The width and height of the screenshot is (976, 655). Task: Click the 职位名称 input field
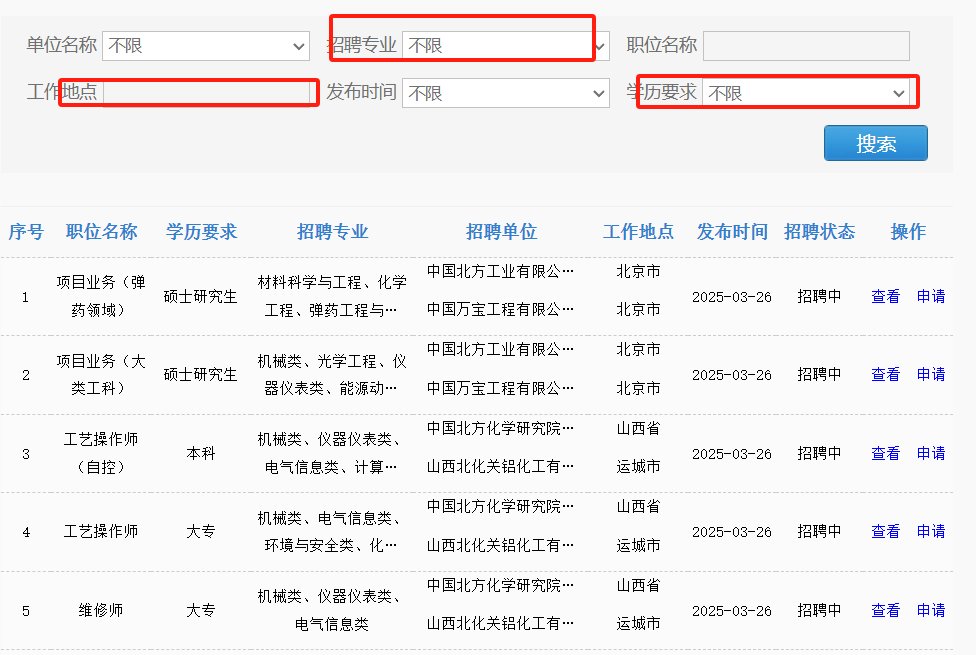[x=804, y=46]
